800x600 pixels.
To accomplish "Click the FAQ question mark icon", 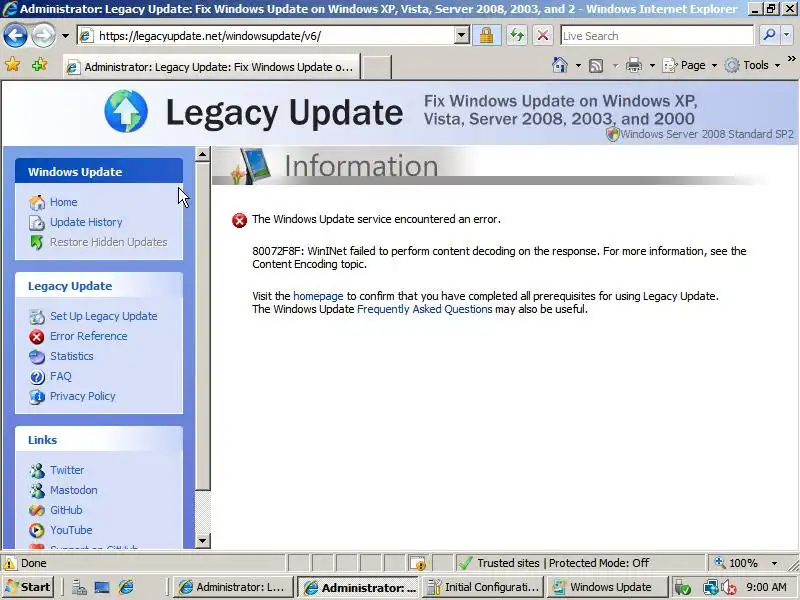I will [37, 377].
